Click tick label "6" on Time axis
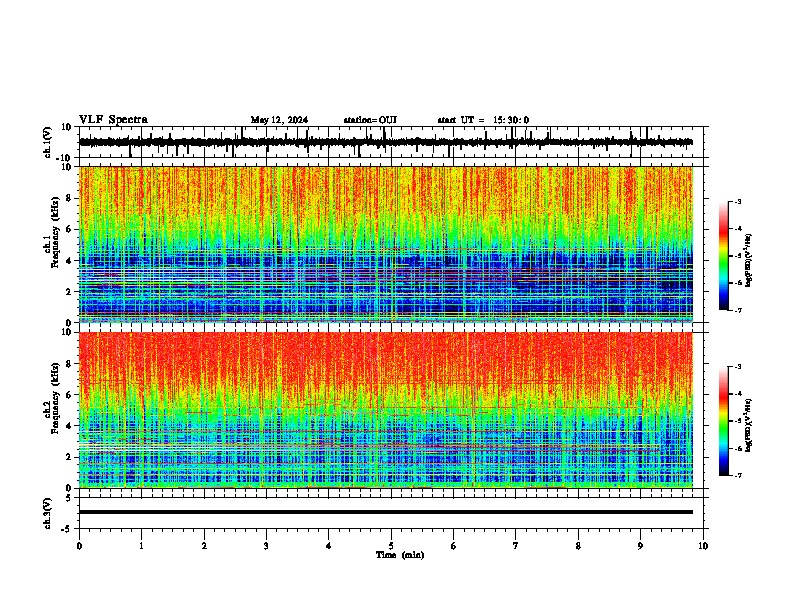Viewport: 792px width, 612px height. click(x=454, y=546)
